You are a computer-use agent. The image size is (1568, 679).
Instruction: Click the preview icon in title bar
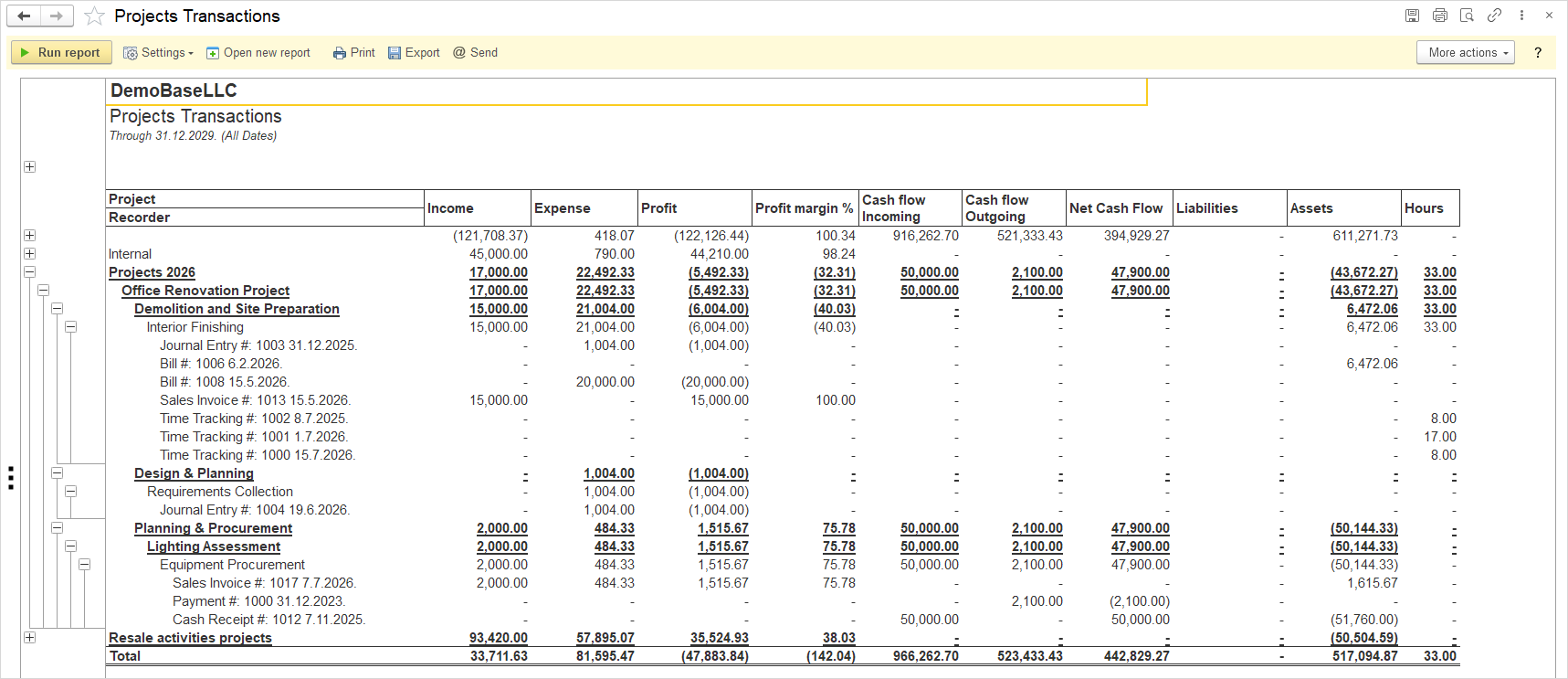coord(1467,16)
